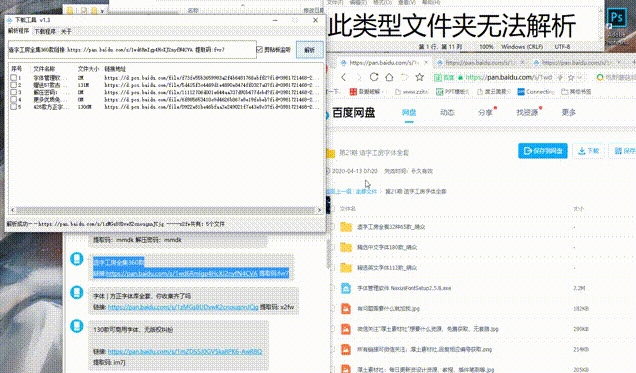Check row 4 更多优质免 in download tool
Image resolution: width=636 pixels, height=373 pixels.
14,99
